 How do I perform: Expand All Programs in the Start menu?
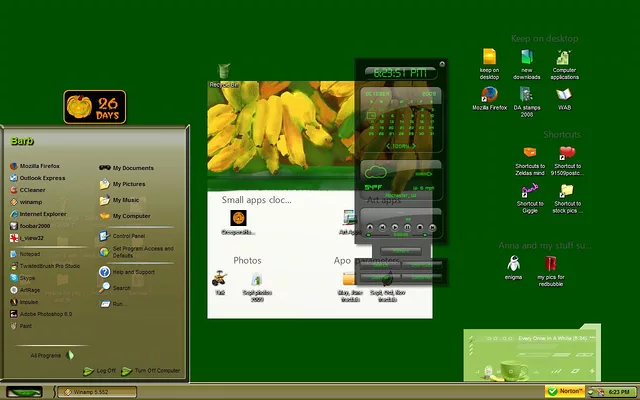point(52,354)
